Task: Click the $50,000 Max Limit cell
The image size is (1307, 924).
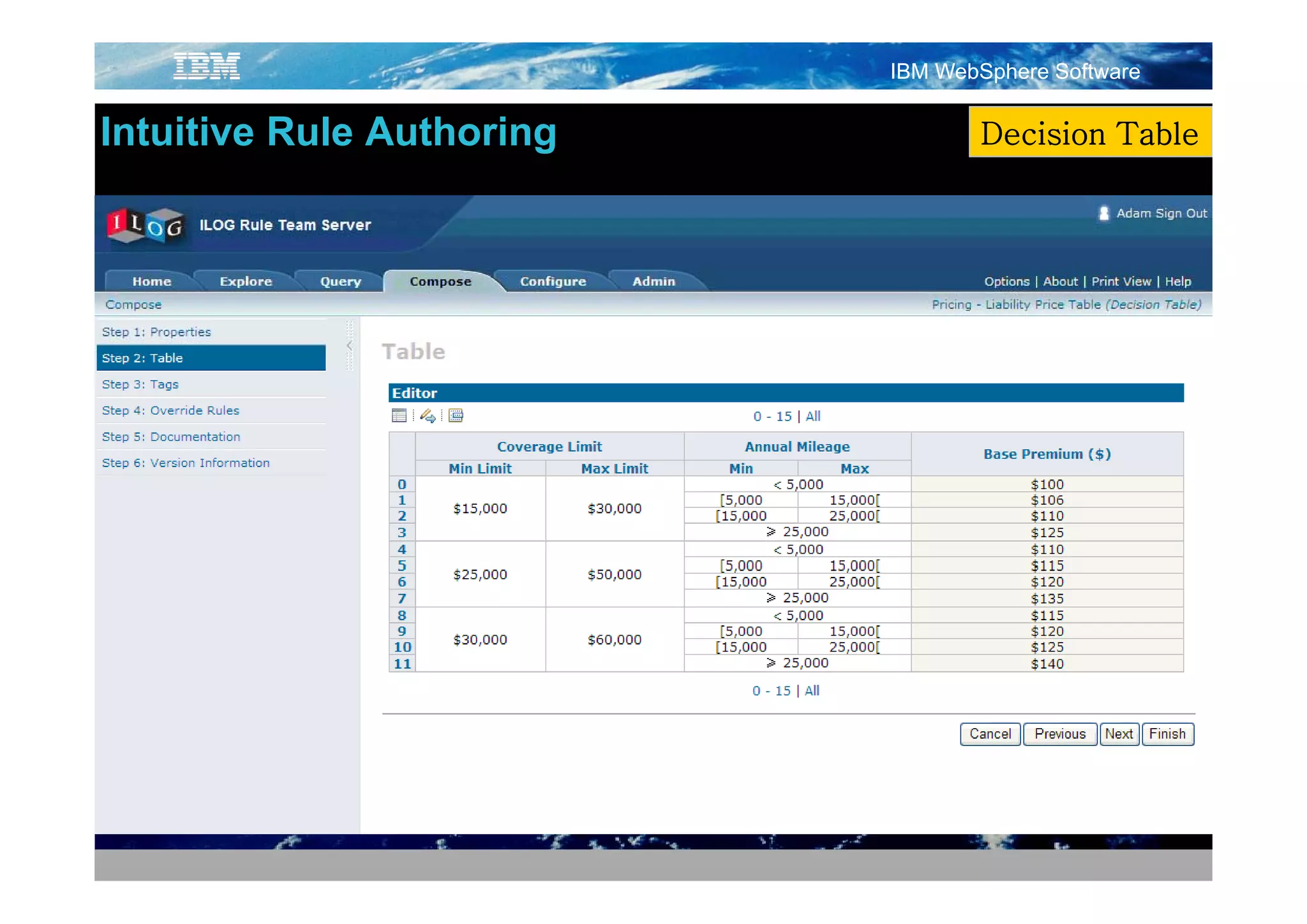Action: coord(615,574)
